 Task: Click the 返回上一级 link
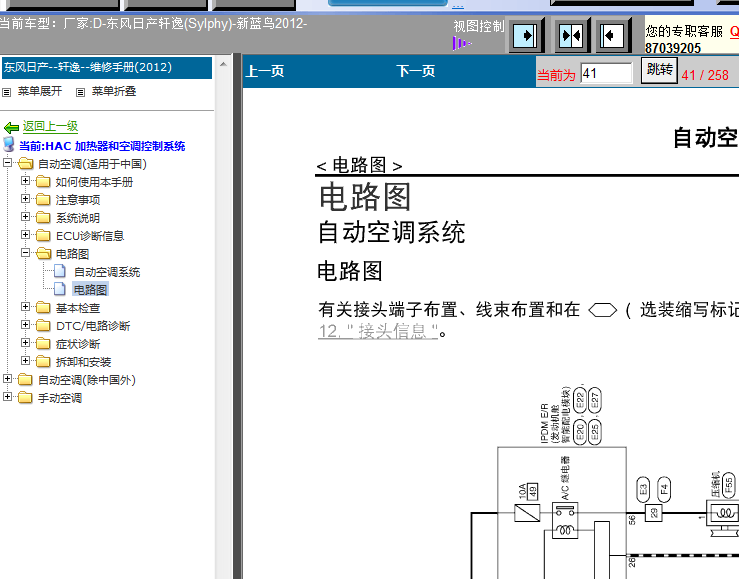(50, 126)
